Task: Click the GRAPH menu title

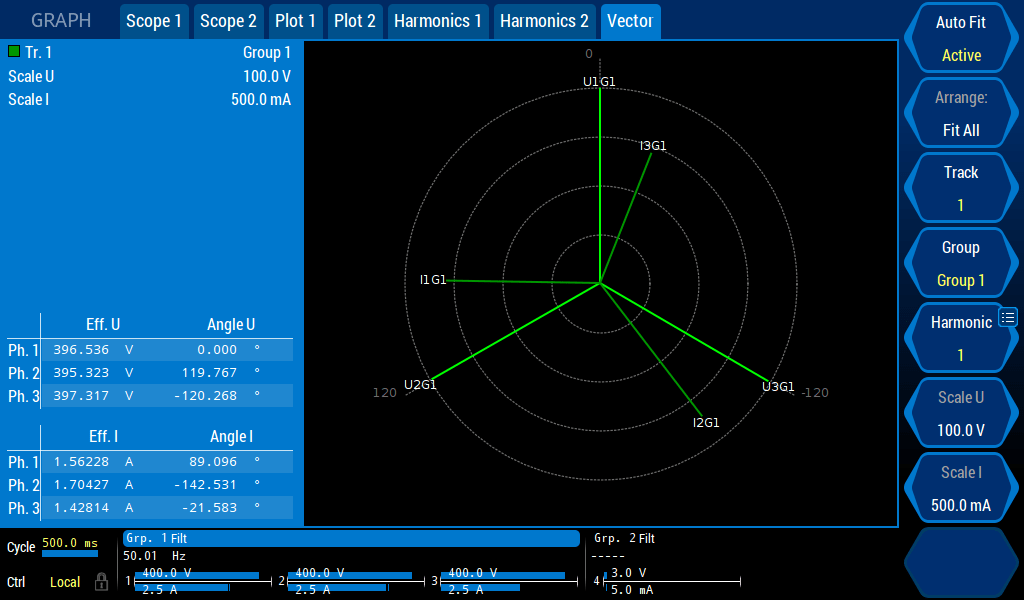Action: pyautogui.click(x=60, y=21)
